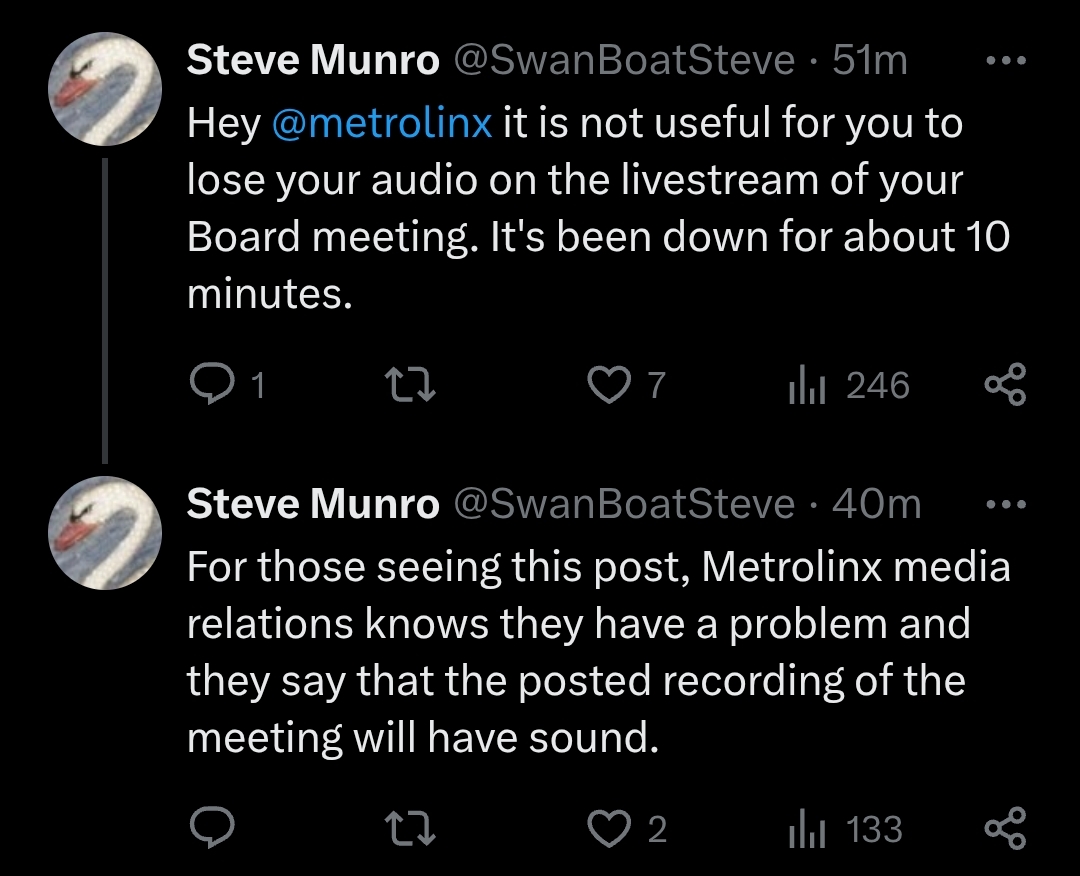Reply to the second tweet about media relations
The image size is (1080, 876).
[212, 829]
